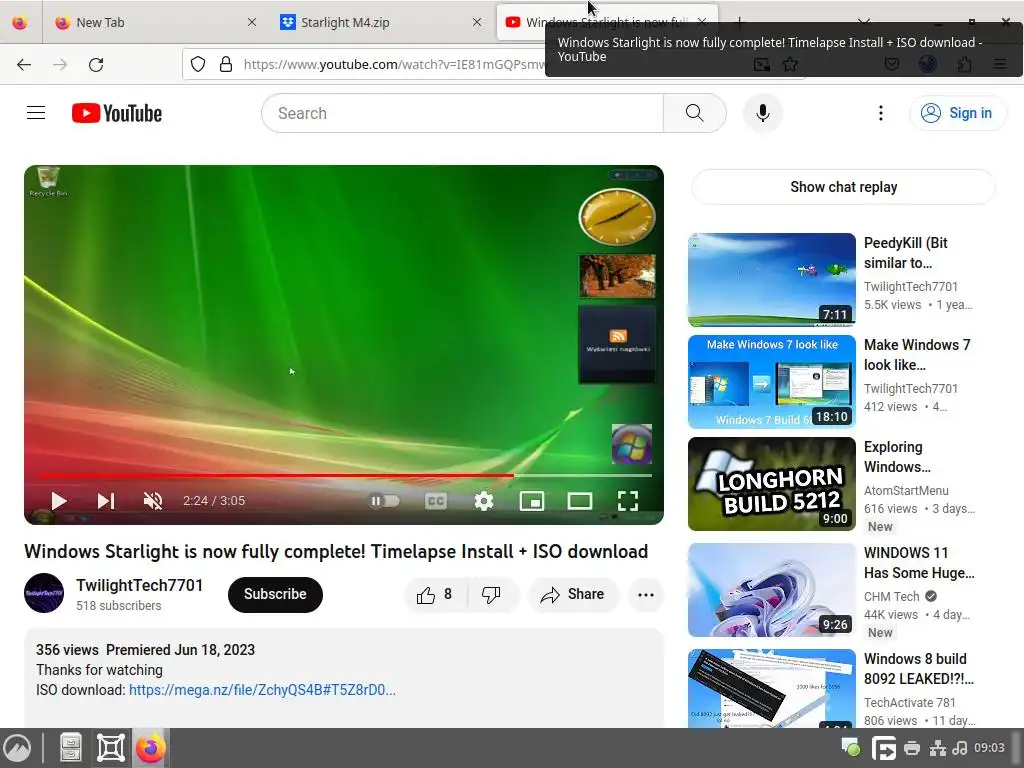Reload the current page
1024x768 pixels.
point(96,64)
